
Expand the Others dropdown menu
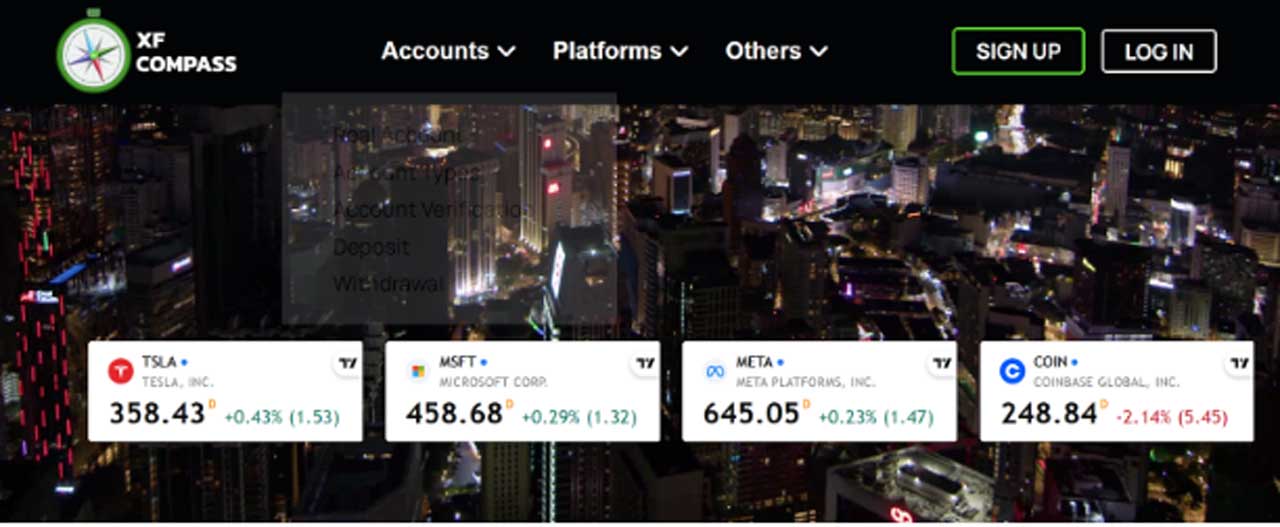(x=776, y=51)
